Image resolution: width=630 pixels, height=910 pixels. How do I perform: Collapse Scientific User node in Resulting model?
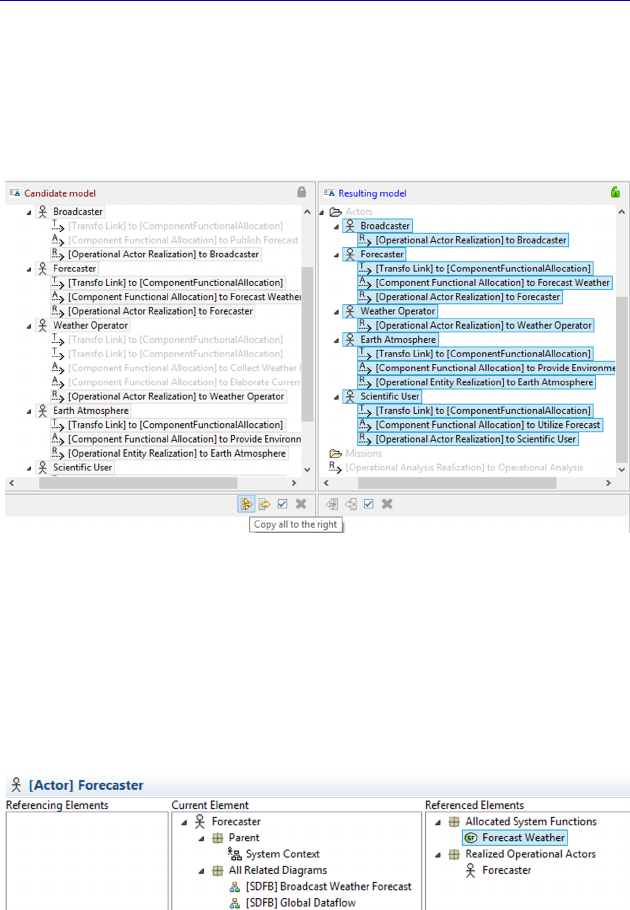point(336,398)
